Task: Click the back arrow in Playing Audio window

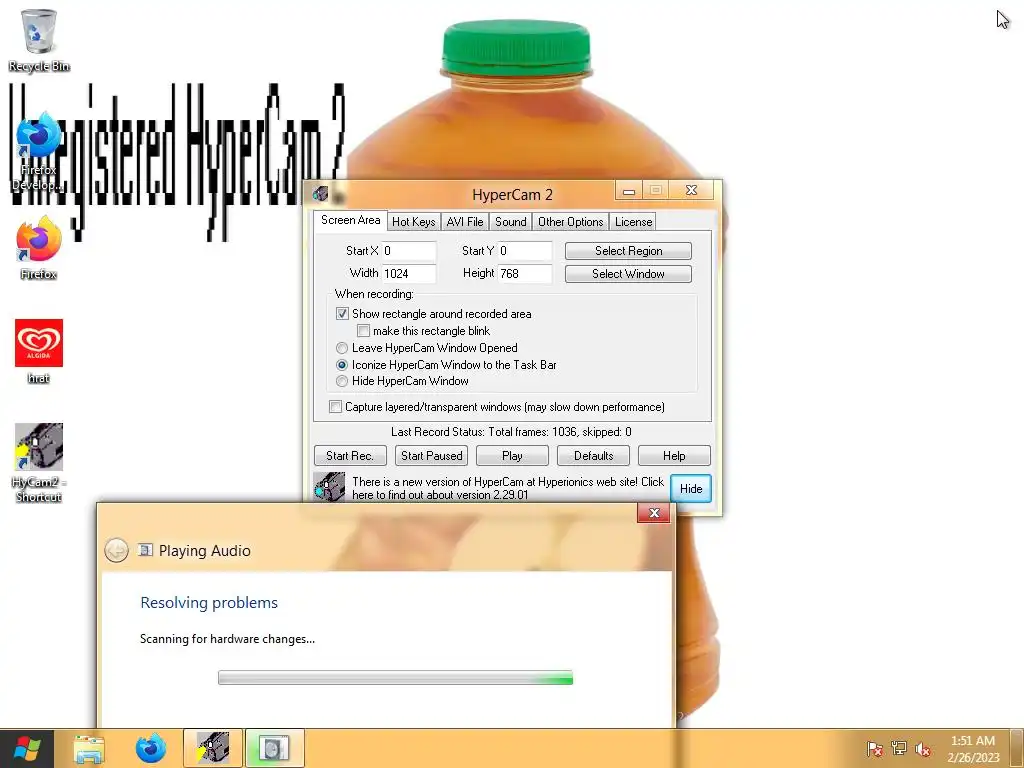Action: [x=116, y=551]
